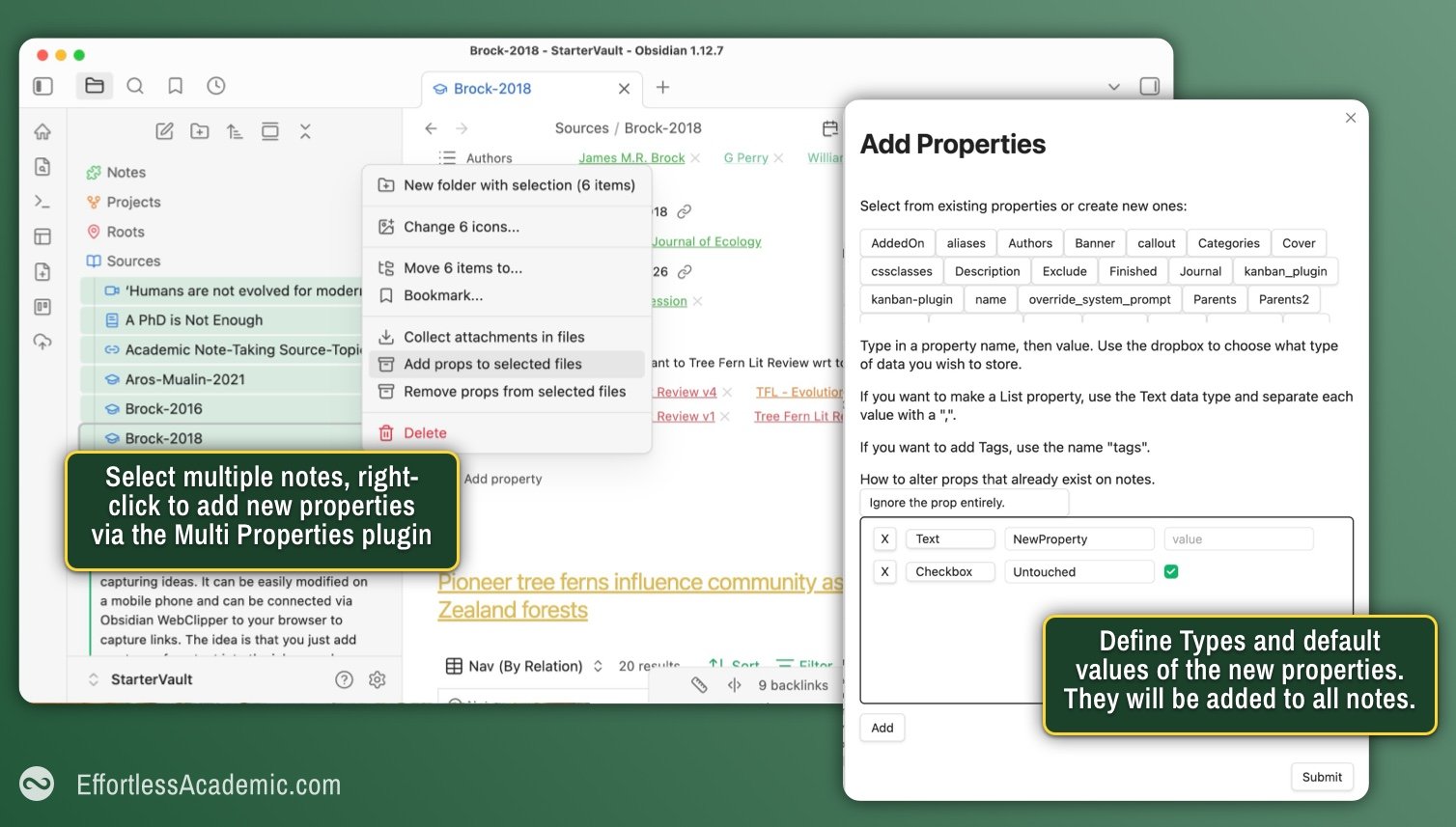Choose 'Change 6 icons...' from context menu
The image size is (1456, 827).
(506, 227)
